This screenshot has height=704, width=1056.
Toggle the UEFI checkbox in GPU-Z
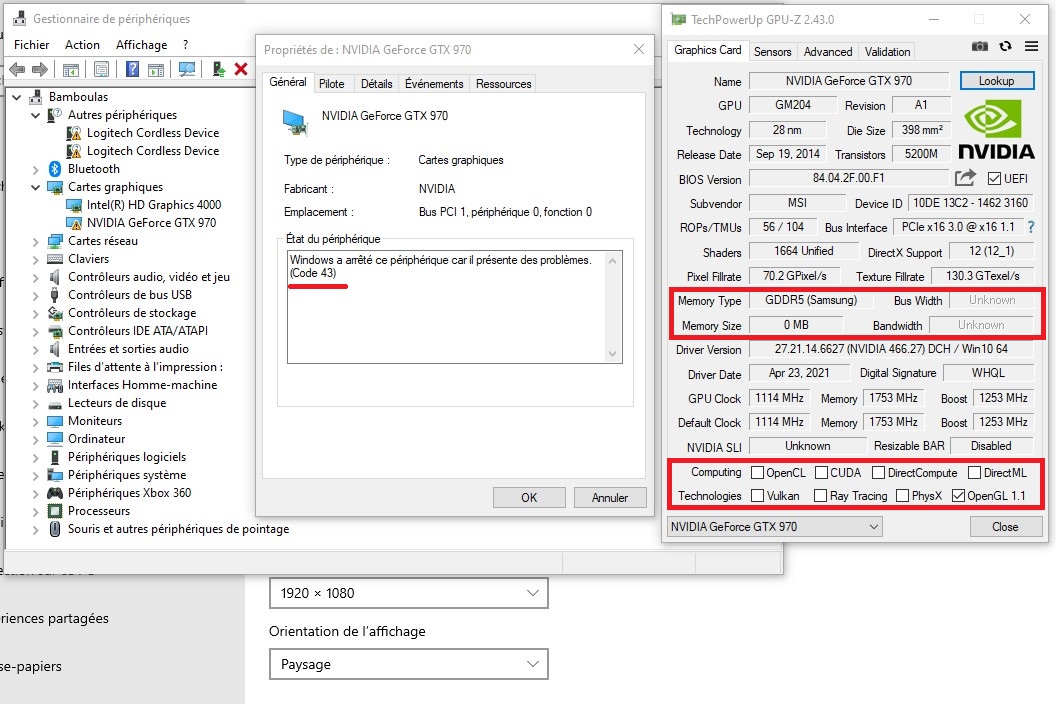(x=994, y=179)
